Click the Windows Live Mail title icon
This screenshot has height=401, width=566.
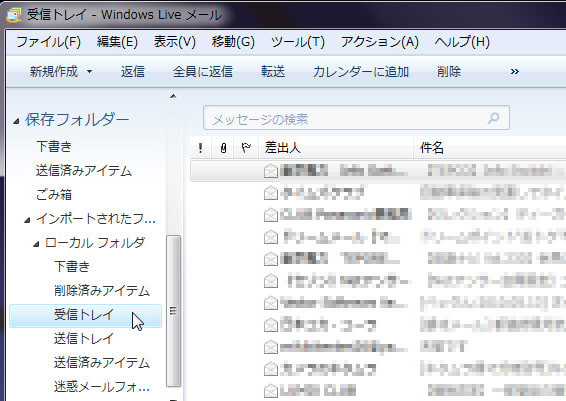click(x=14, y=15)
